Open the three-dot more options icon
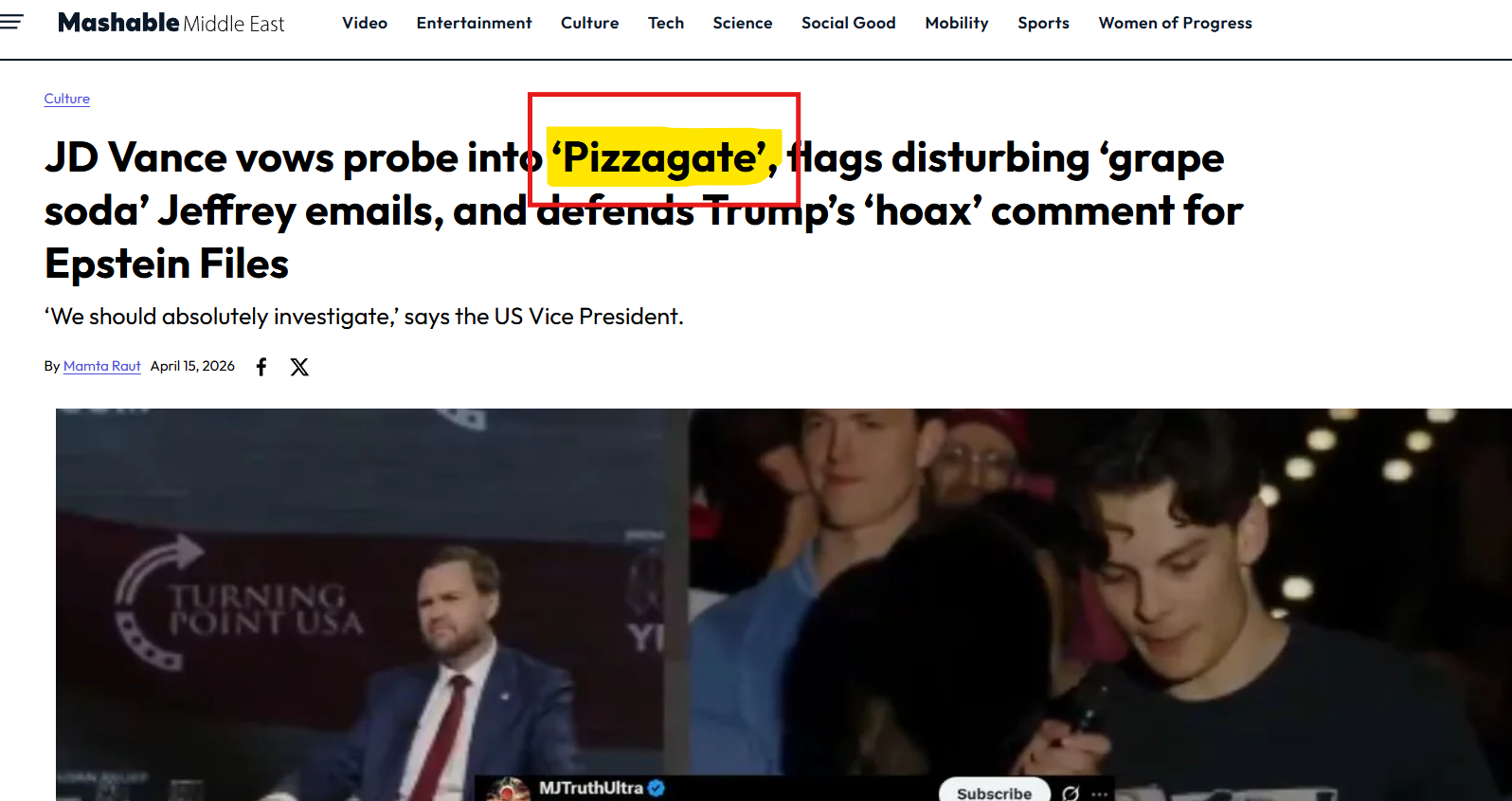The height and width of the screenshot is (801, 1512). 1099,794
